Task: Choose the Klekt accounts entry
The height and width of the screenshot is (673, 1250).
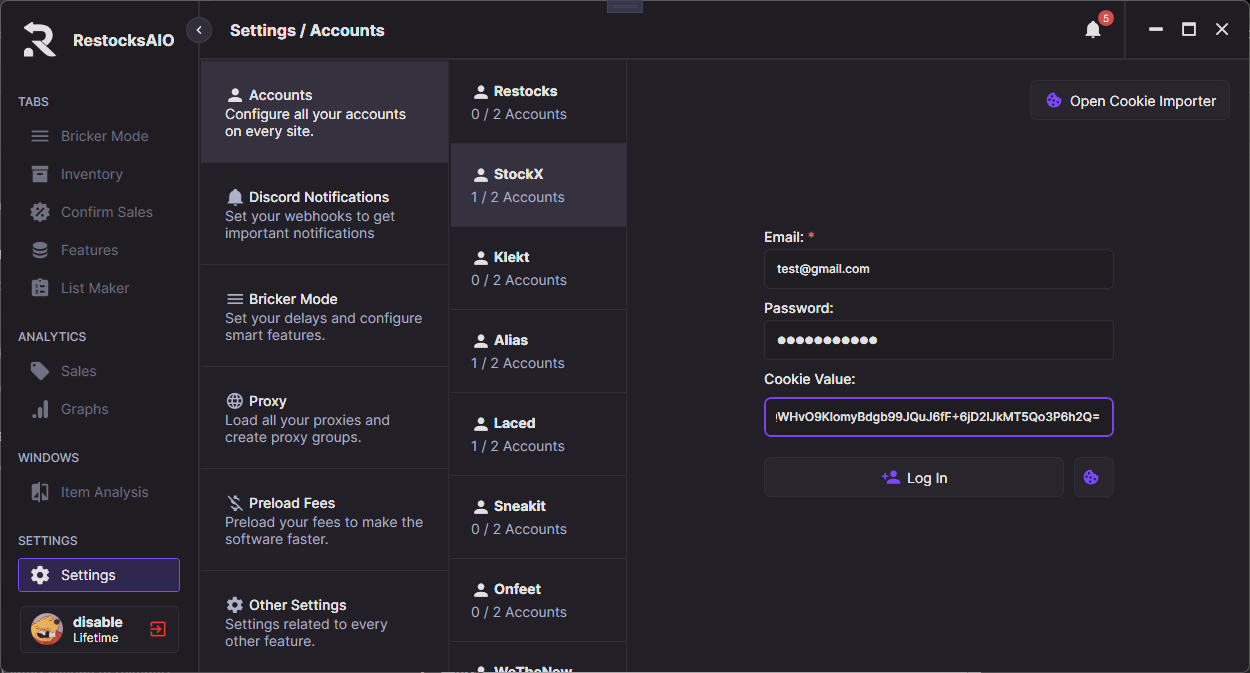Action: coord(538,268)
